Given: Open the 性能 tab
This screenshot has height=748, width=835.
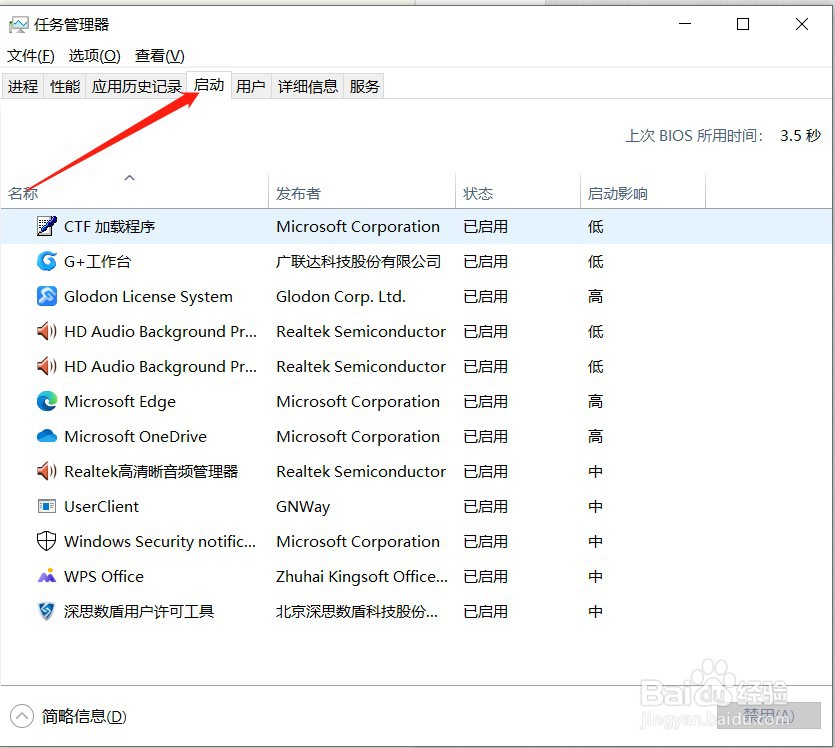Looking at the screenshot, I should [64, 86].
